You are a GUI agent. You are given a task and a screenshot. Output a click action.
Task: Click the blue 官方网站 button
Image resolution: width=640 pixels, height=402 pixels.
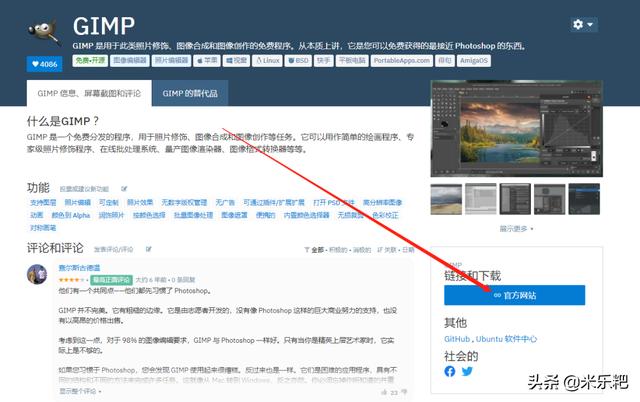(514, 295)
